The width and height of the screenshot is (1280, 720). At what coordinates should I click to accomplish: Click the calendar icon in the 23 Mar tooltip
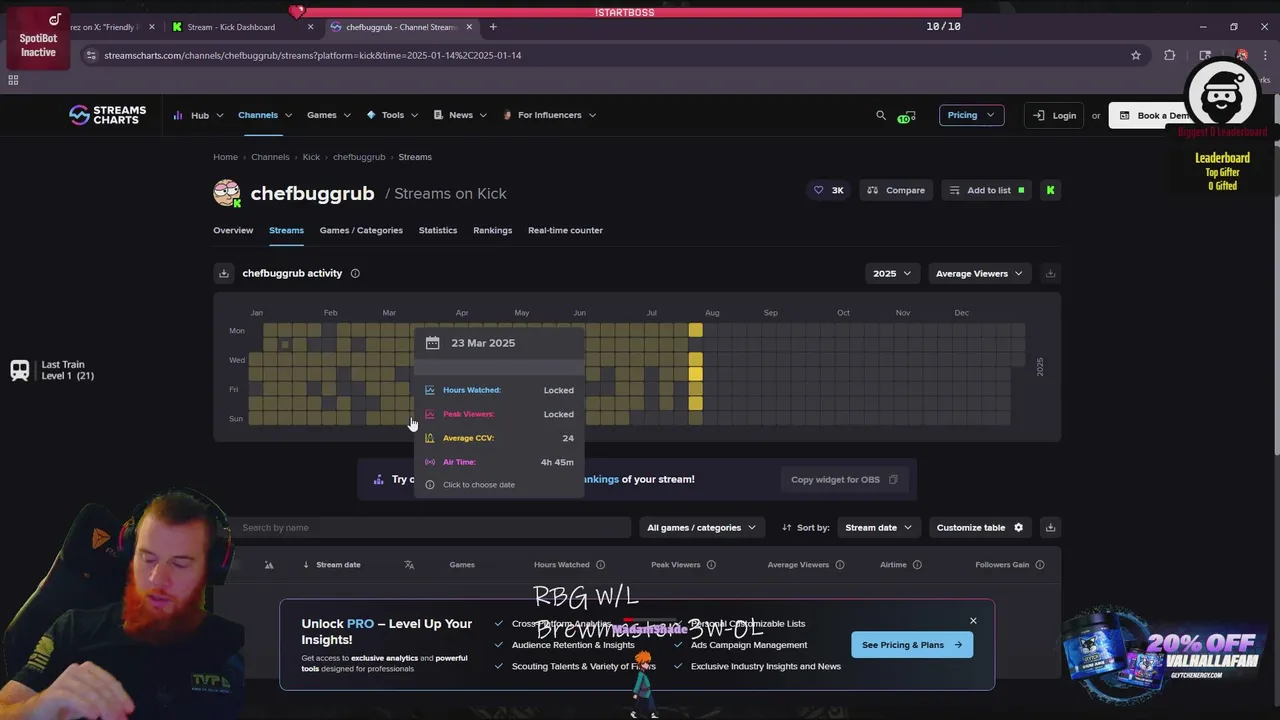tap(432, 343)
